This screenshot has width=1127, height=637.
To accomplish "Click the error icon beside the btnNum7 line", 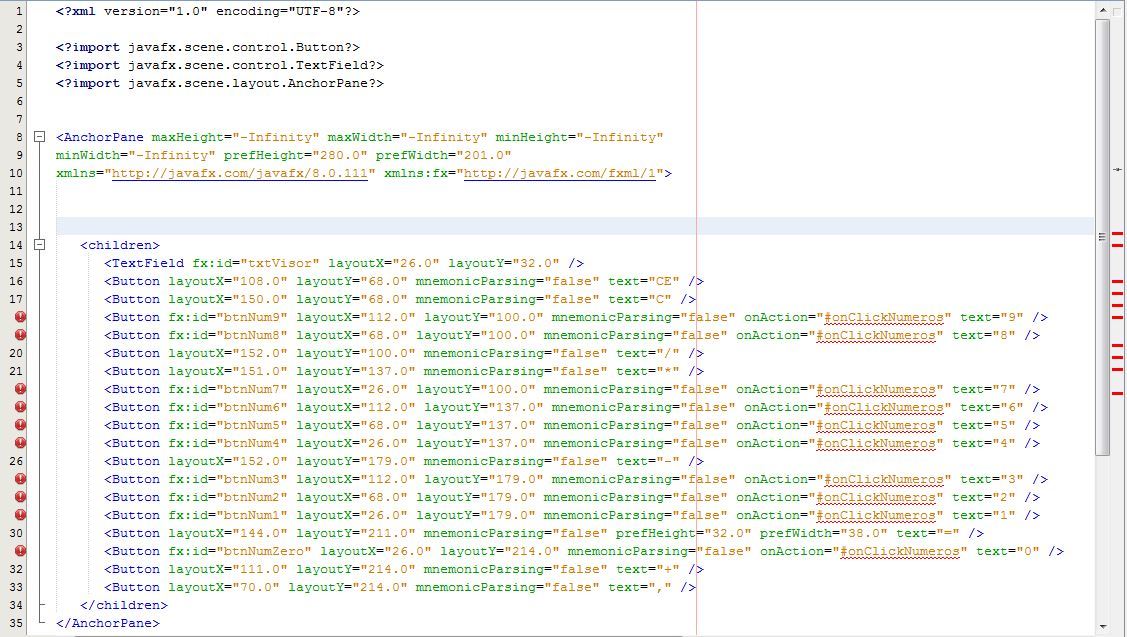I will click(x=20, y=389).
